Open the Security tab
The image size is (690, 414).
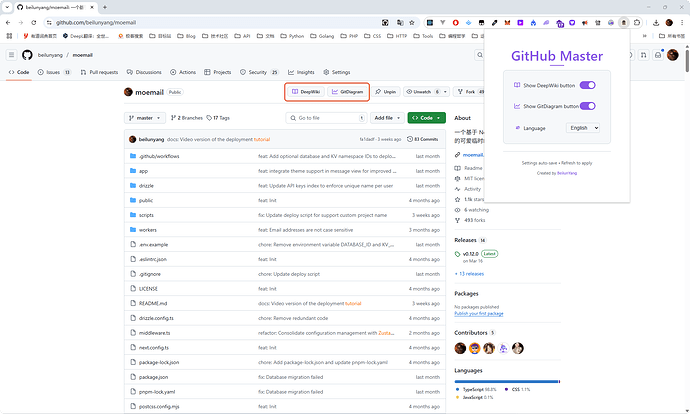[260, 72]
